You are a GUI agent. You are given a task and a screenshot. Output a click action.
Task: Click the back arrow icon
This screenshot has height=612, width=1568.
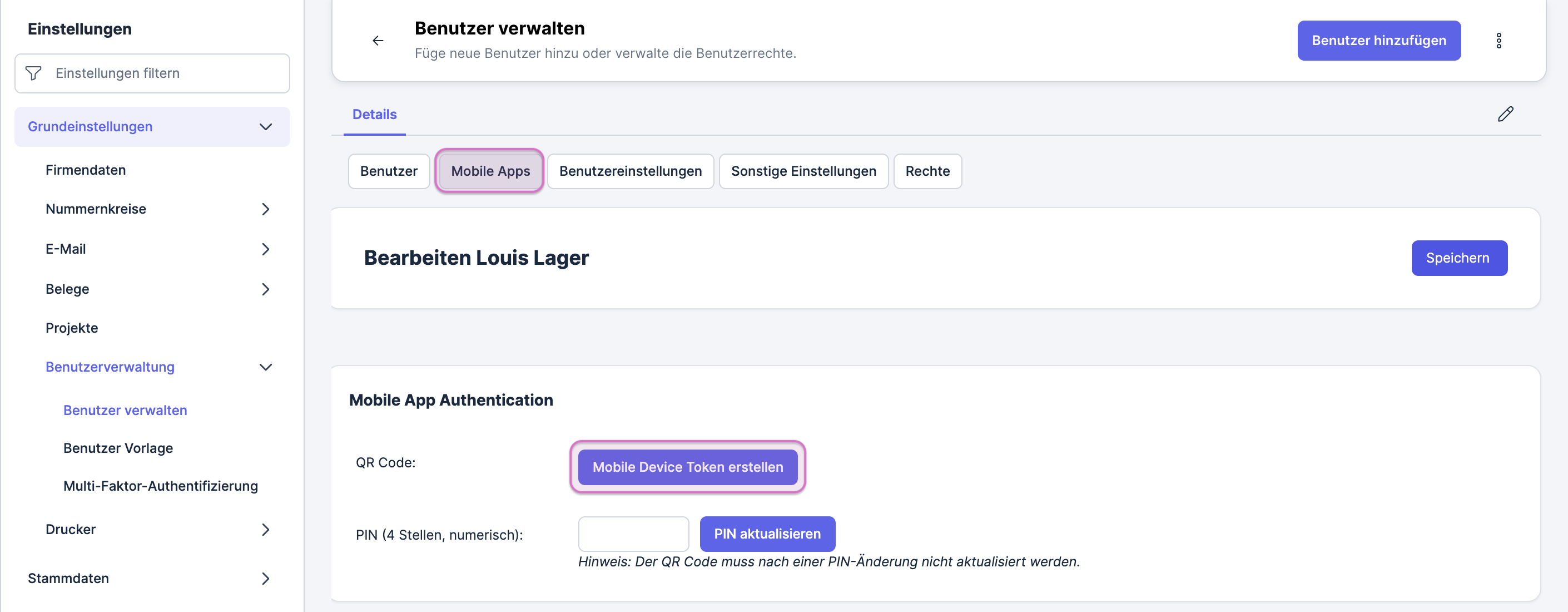(378, 41)
